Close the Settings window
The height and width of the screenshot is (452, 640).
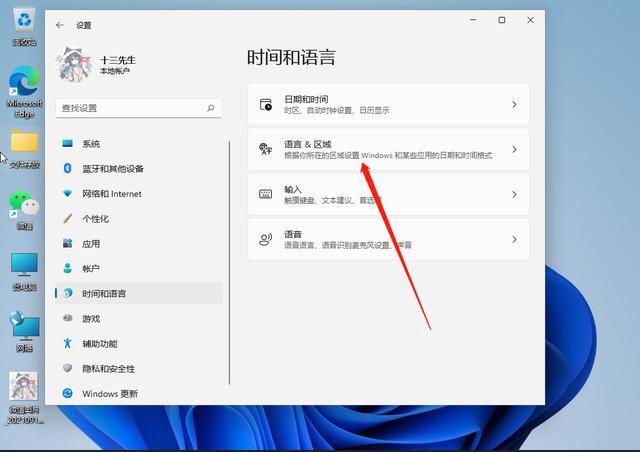(x=530, y=20)
